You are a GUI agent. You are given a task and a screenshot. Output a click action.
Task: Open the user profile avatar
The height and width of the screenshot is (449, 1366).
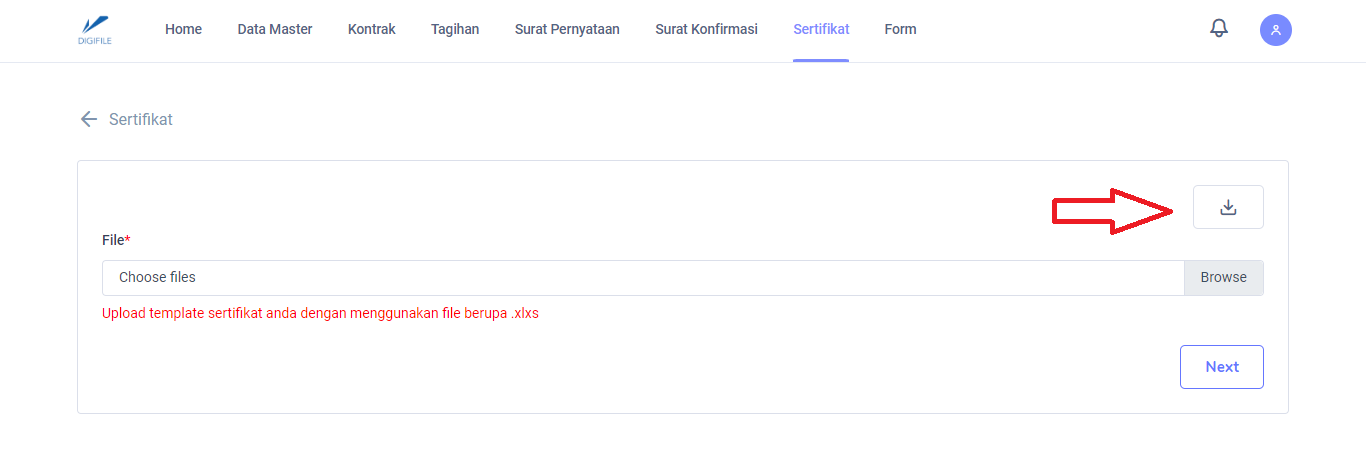pos(1275,30)
